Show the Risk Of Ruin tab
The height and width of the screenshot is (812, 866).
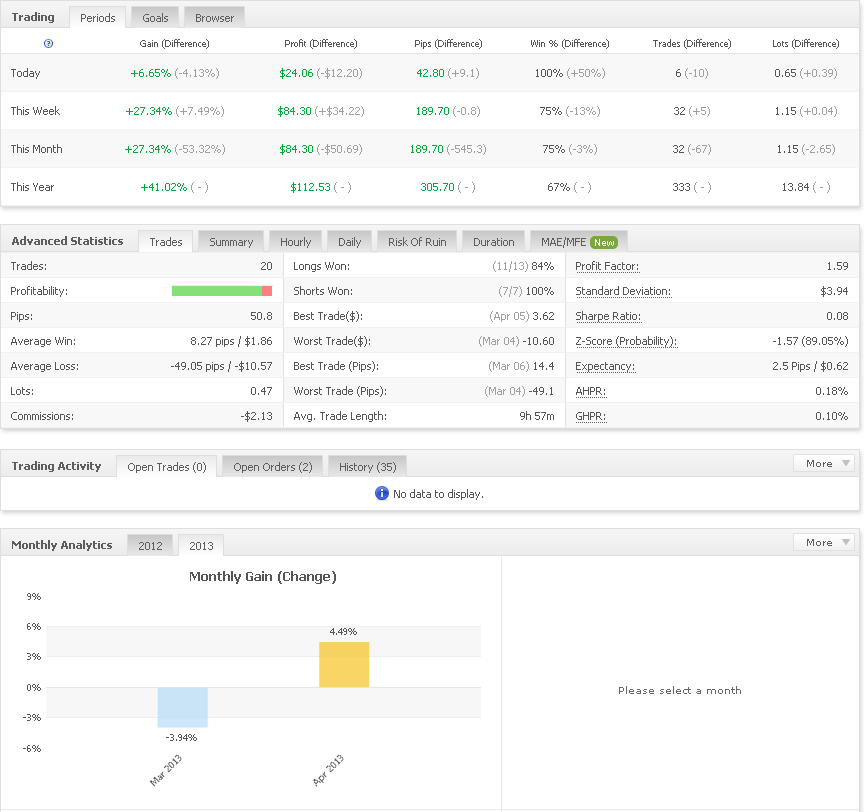tap(417, 242)
